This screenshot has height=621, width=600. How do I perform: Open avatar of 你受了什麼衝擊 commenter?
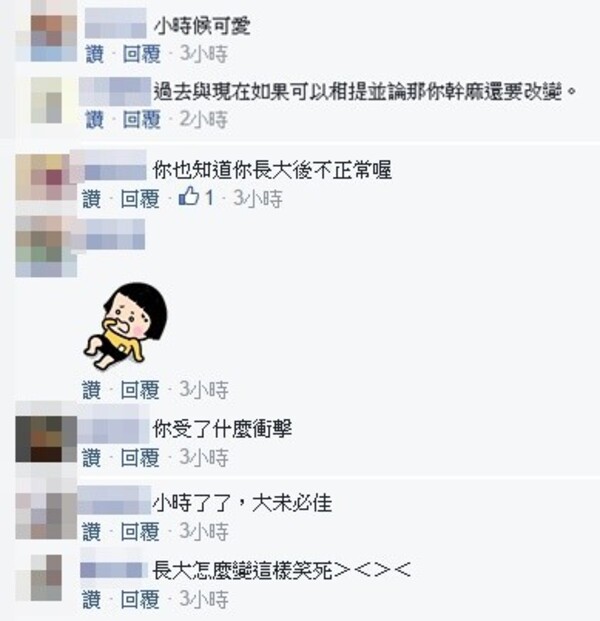click(x=46, y=439)
